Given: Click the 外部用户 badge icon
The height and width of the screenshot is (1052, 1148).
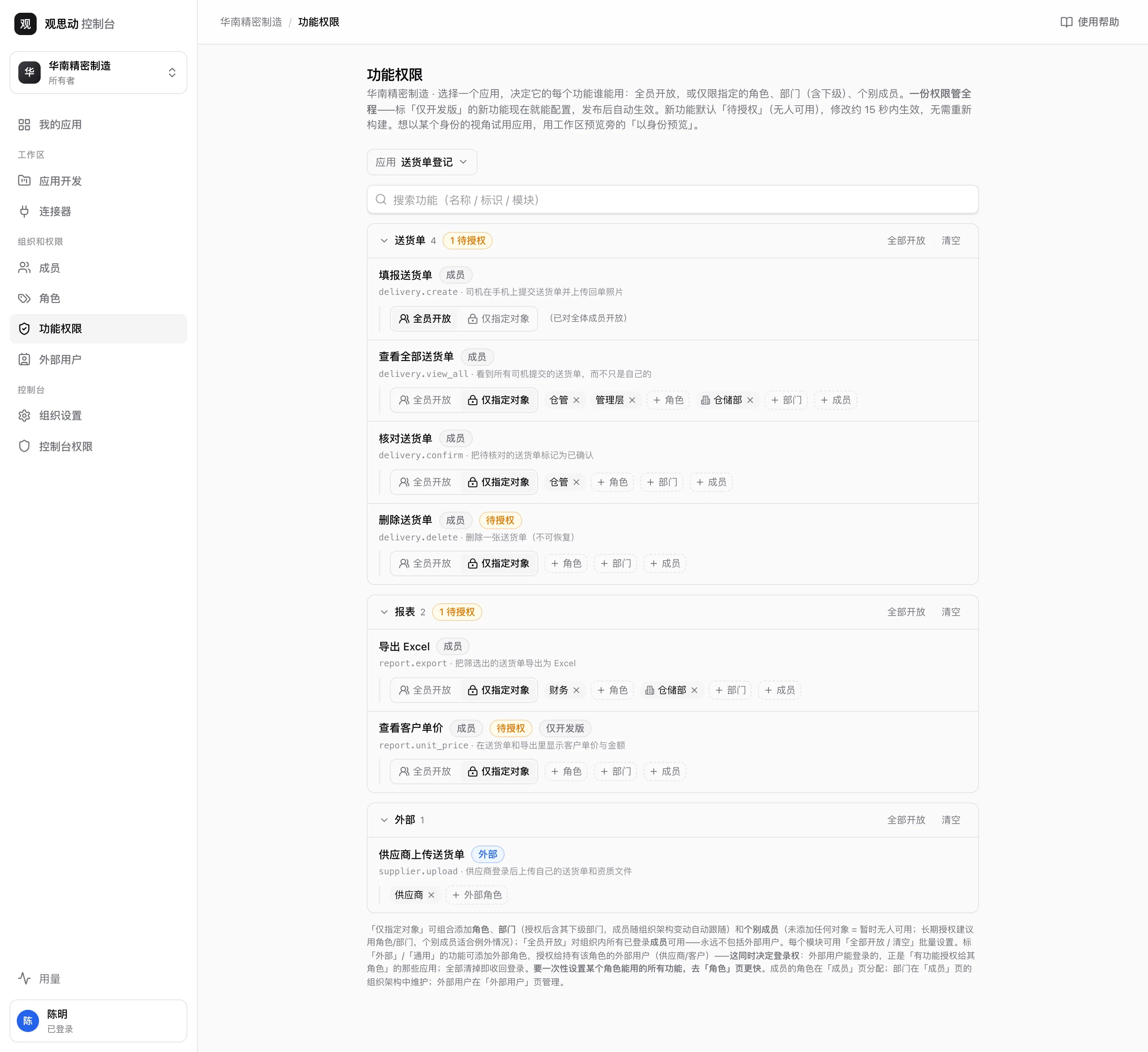Looking at the screenshot, I should pos(24,359).
